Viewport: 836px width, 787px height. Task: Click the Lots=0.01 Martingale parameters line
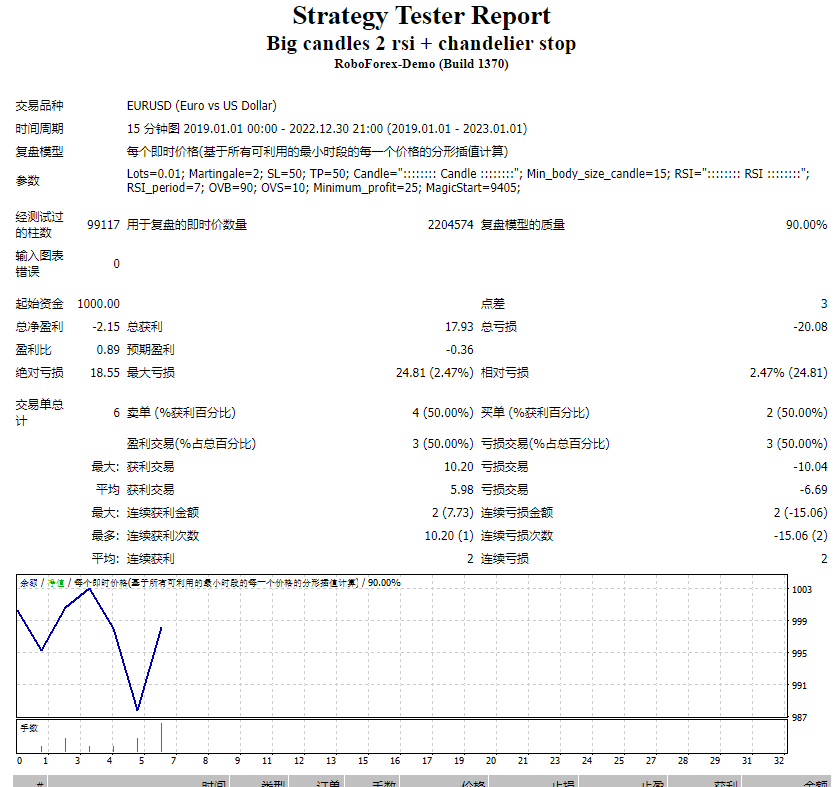coord(468,174)
